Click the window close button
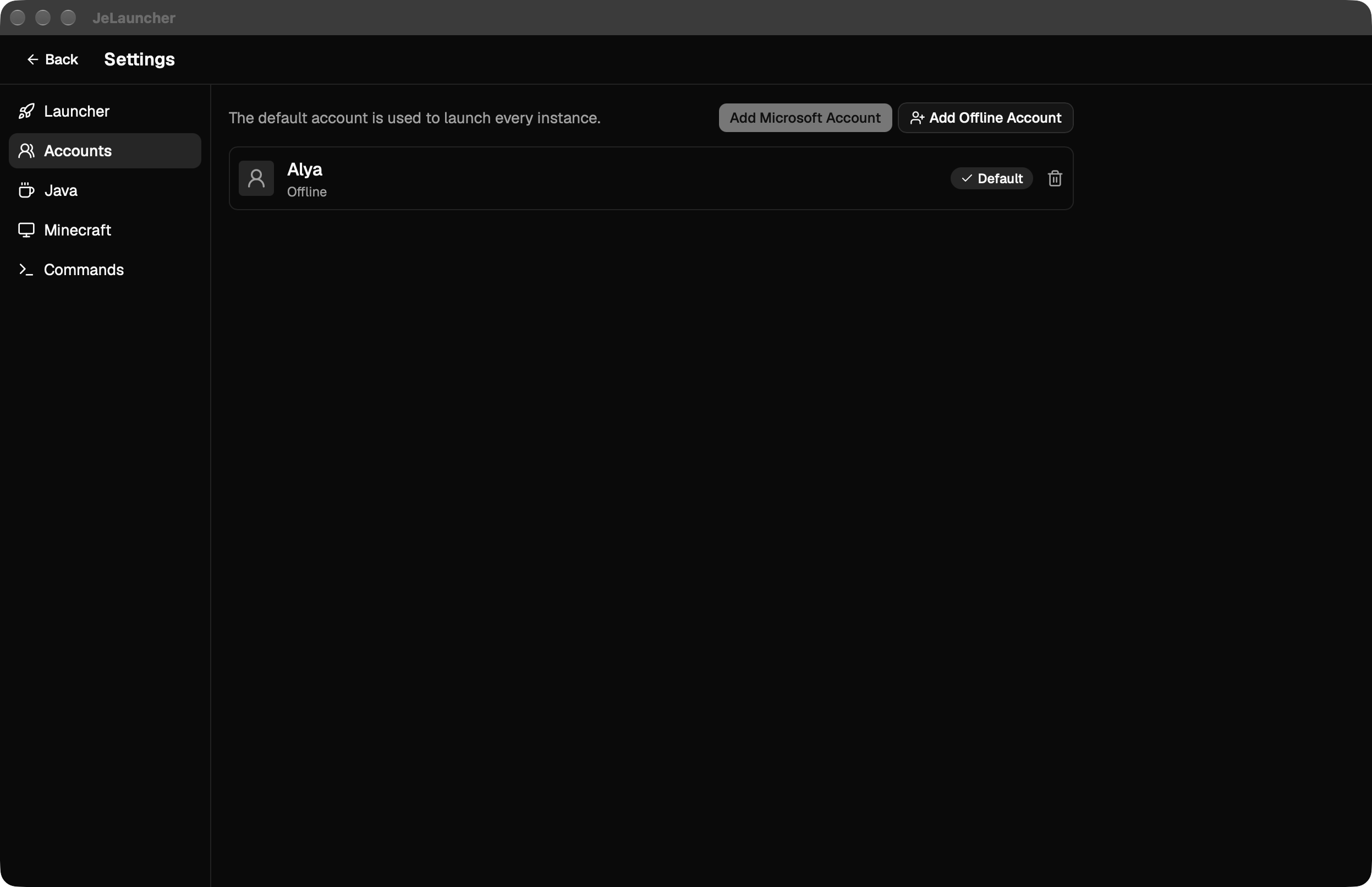 18,18
